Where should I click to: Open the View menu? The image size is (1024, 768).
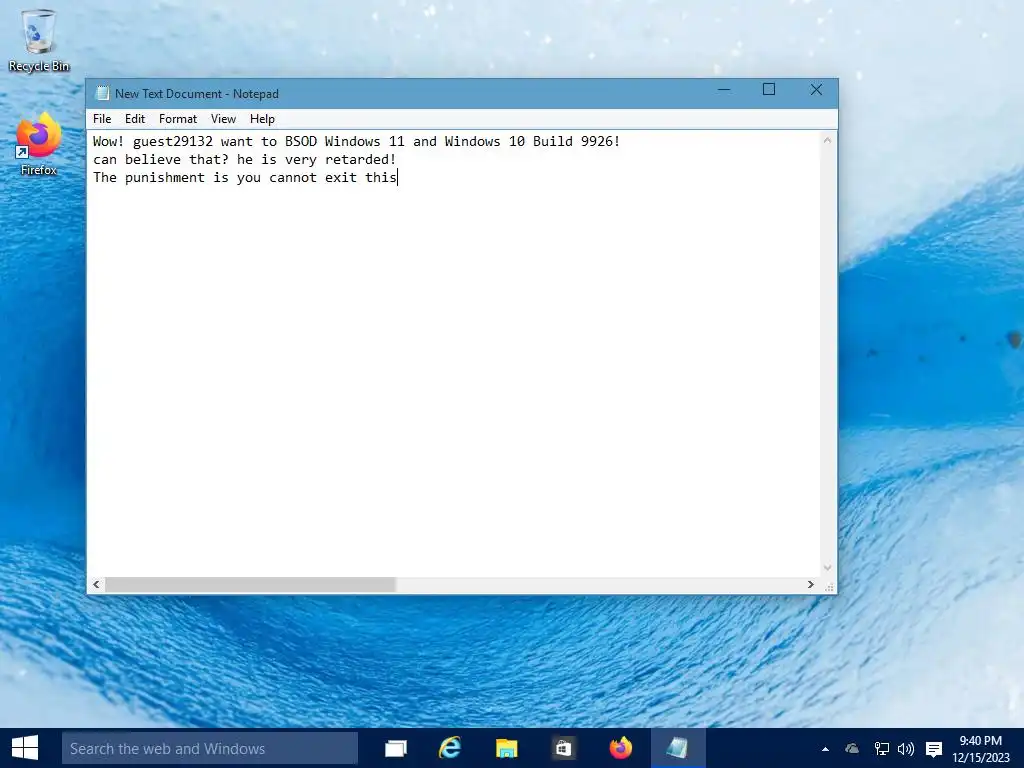pyautogui.click(x=223, y=119)
